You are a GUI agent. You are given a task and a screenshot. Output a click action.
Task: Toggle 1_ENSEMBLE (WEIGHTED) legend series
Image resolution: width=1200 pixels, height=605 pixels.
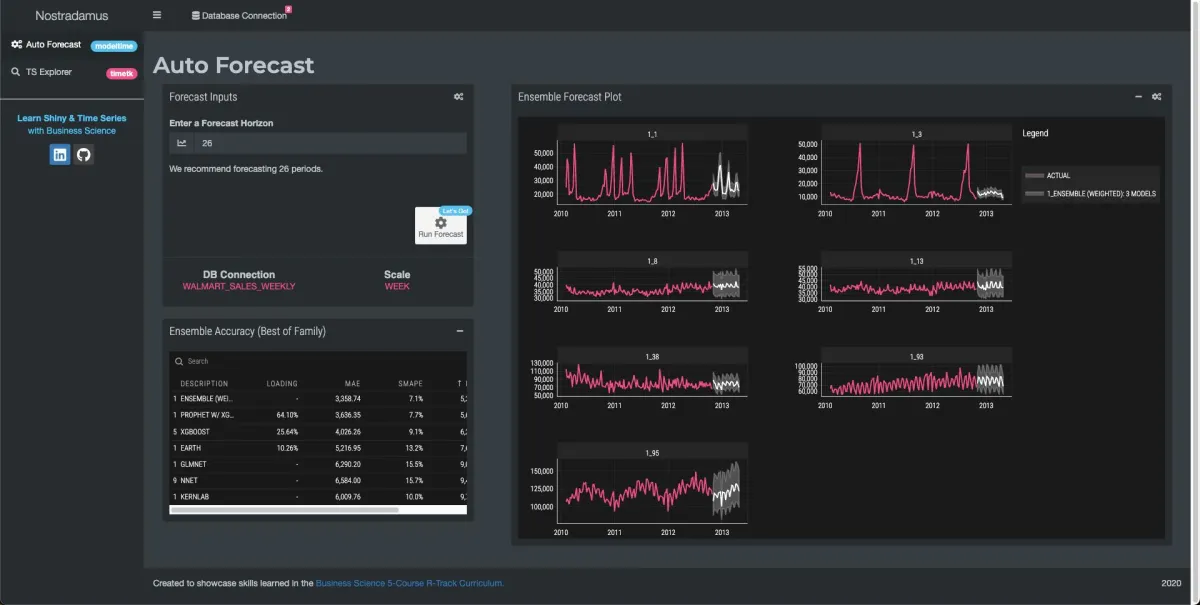[x=1090, y=194]
